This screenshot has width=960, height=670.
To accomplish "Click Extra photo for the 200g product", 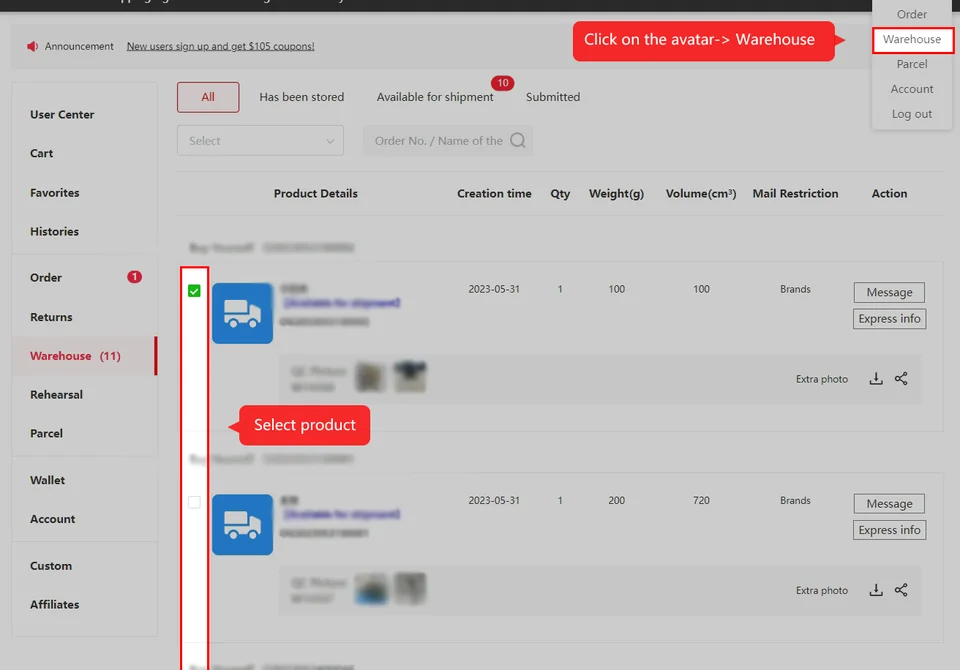I will (x=822, y=590).
